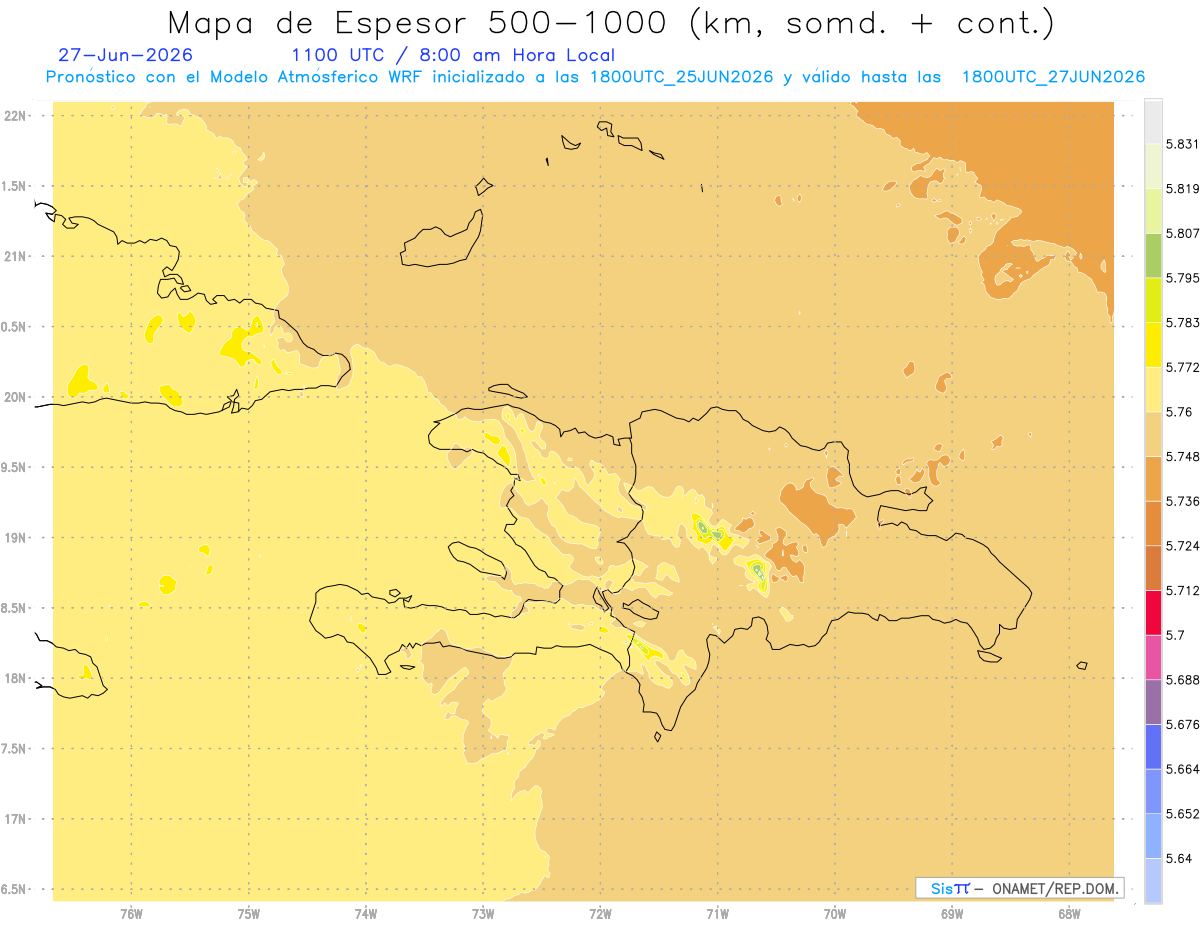This screenshot has height=927, width=1200.
Task: Click the 17N latitude label
Action: [16, 819]
